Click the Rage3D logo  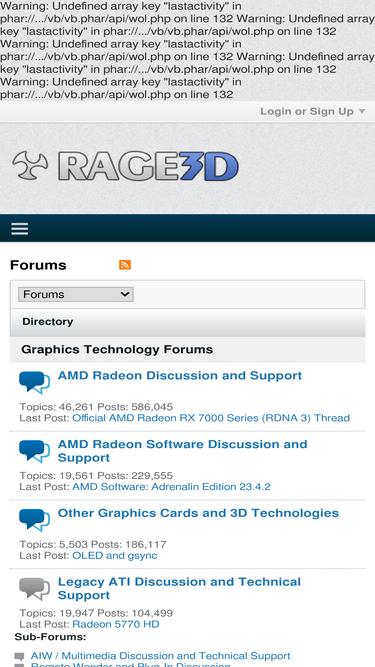pos(125,166)
